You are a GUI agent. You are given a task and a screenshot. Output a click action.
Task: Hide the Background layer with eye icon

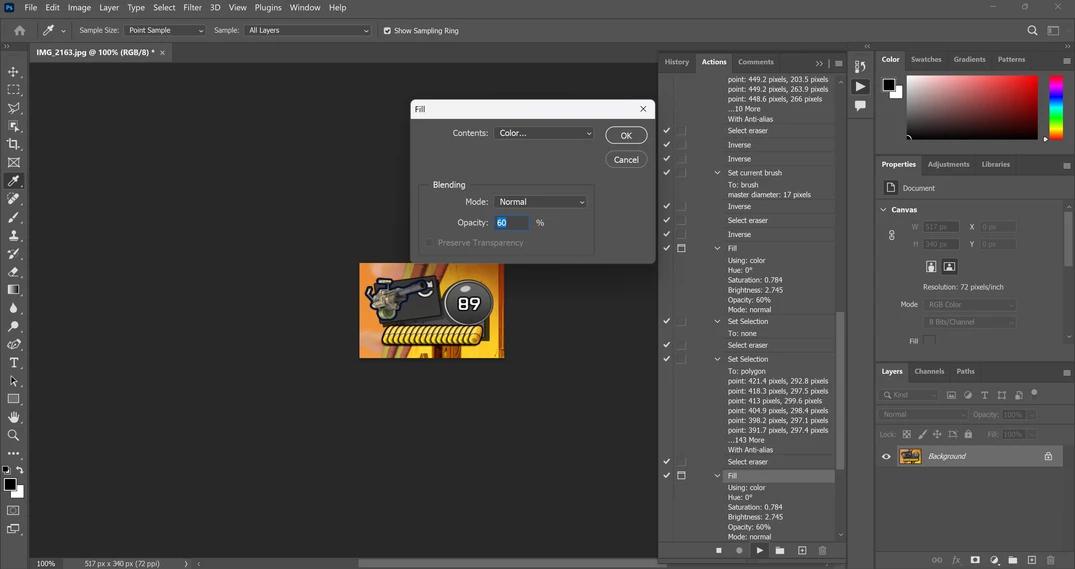click(x=886, y=456)
